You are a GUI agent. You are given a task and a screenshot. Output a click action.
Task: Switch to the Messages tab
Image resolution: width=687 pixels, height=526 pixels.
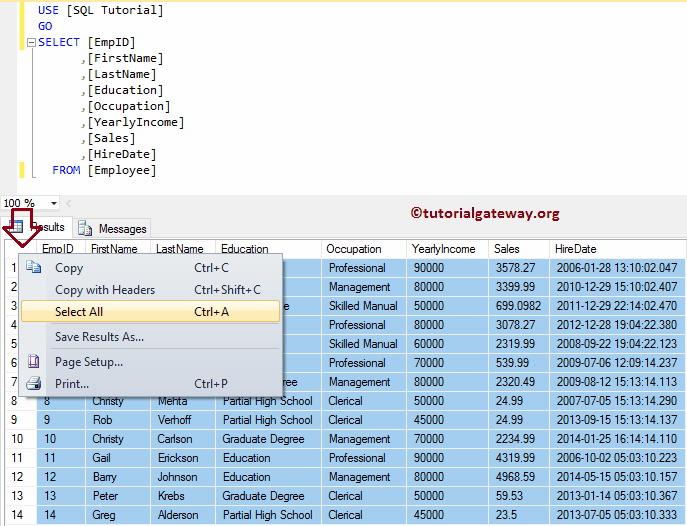[112, 228]
